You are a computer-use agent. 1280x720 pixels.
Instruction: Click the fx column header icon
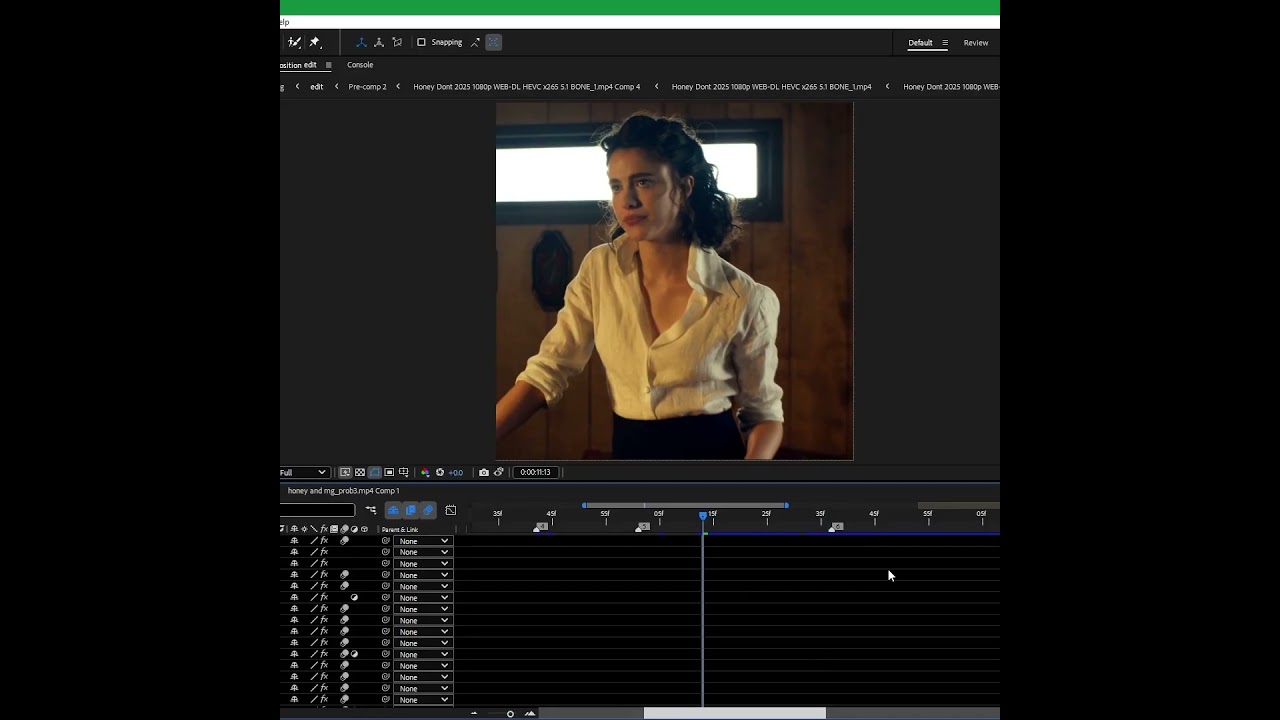click(x=324, y=529)
